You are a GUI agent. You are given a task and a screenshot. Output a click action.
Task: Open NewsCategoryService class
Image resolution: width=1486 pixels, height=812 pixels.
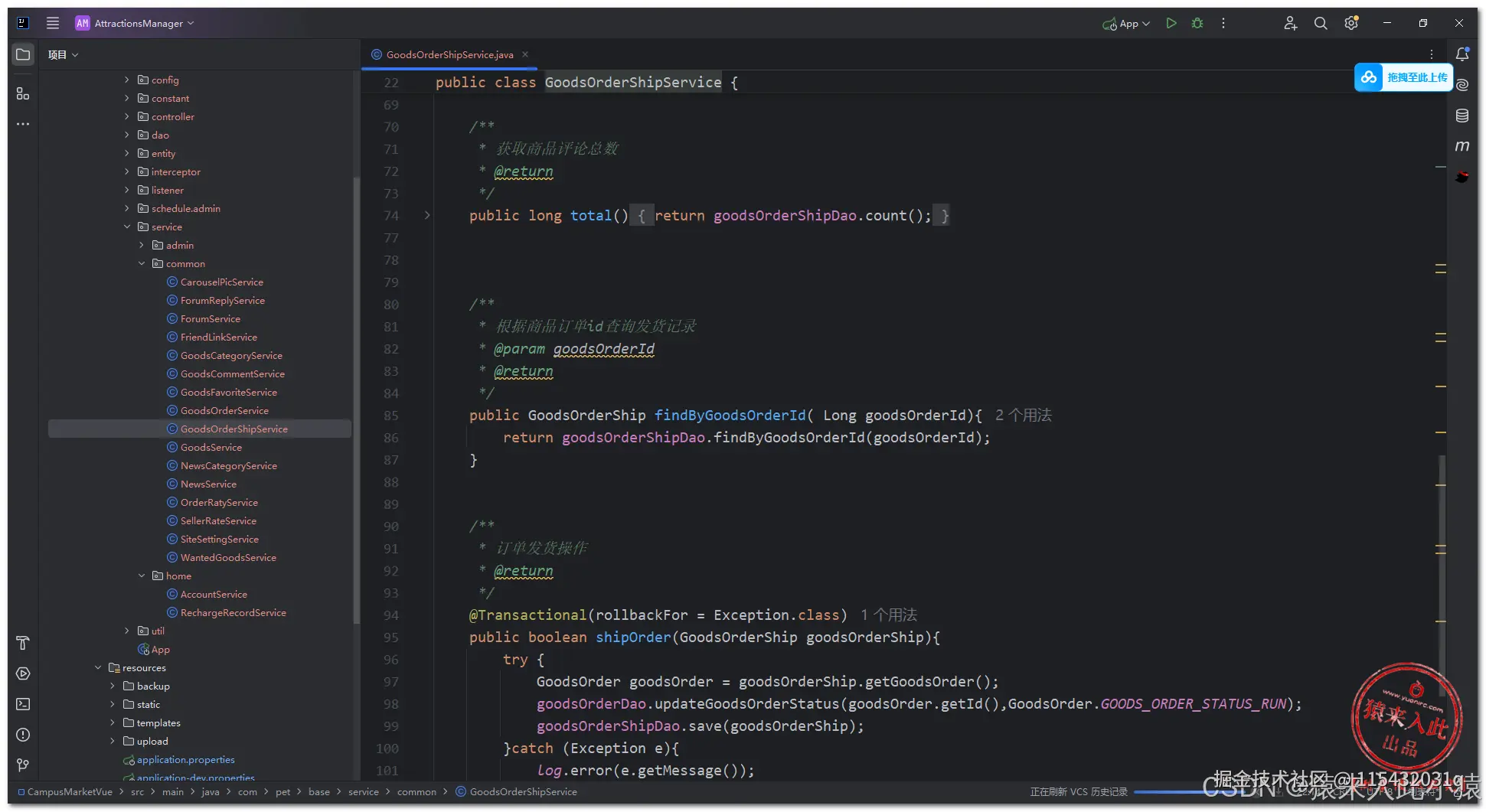pyautogui.click(x=228, y=465)
